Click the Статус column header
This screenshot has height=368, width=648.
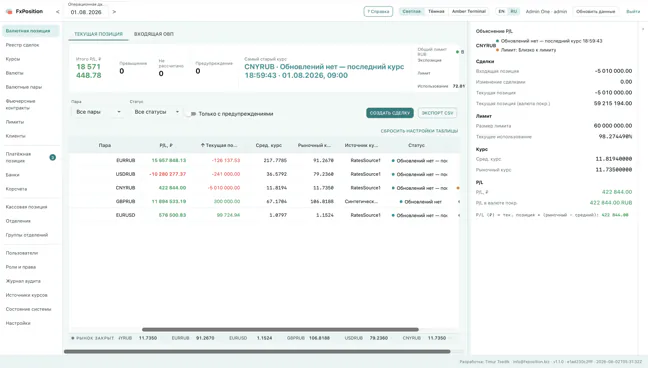point(416,146)
